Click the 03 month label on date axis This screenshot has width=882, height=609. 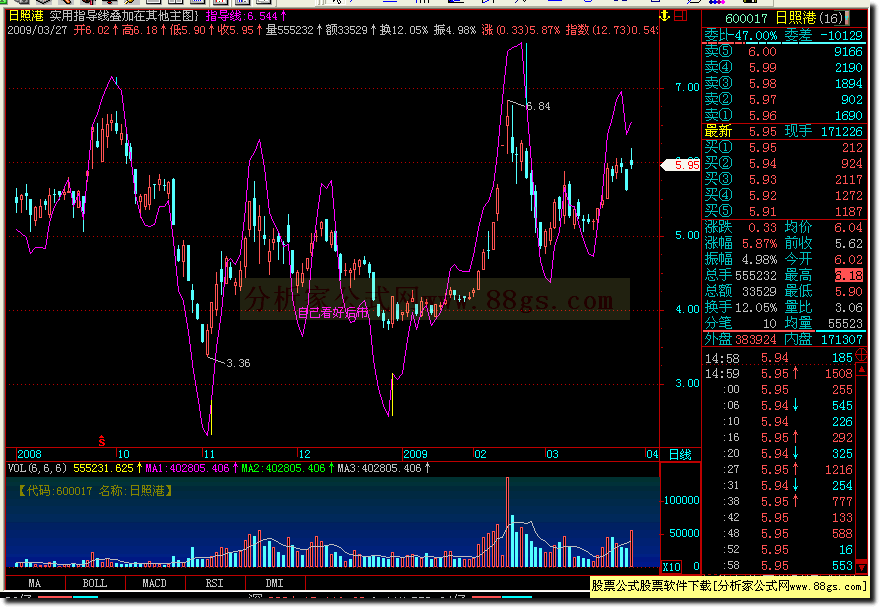552,454
